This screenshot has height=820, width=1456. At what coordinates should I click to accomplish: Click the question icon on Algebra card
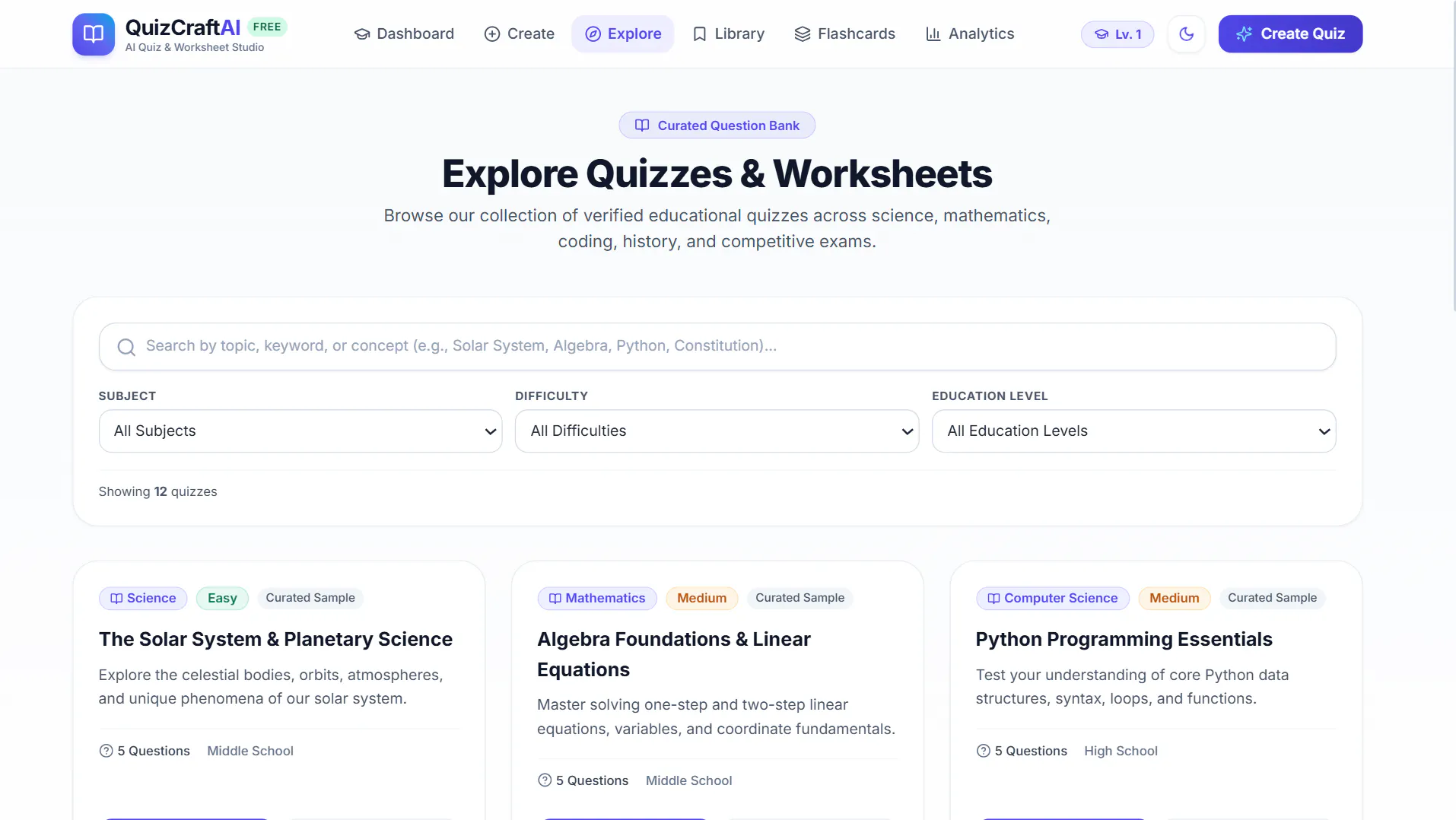[x=545, y=780]
